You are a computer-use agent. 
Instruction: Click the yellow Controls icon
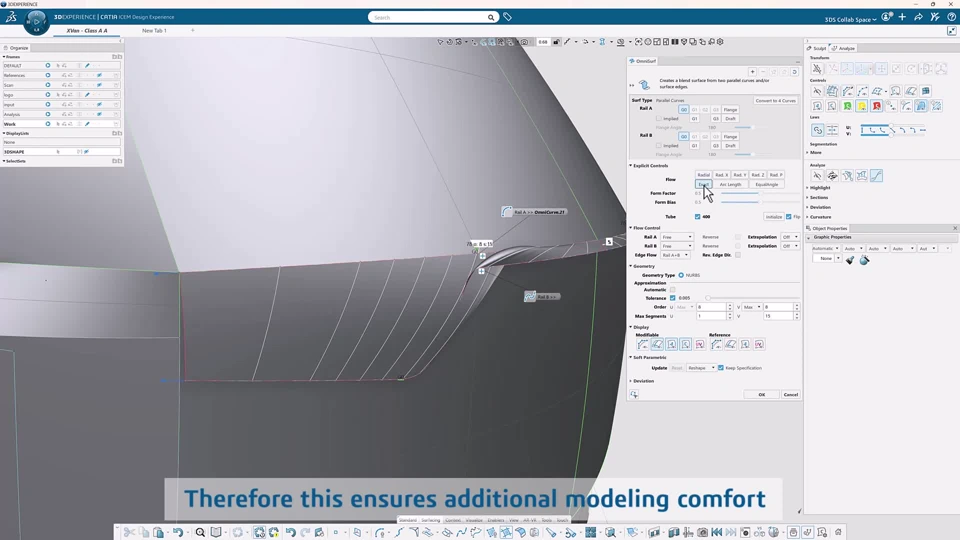point(862,107)
